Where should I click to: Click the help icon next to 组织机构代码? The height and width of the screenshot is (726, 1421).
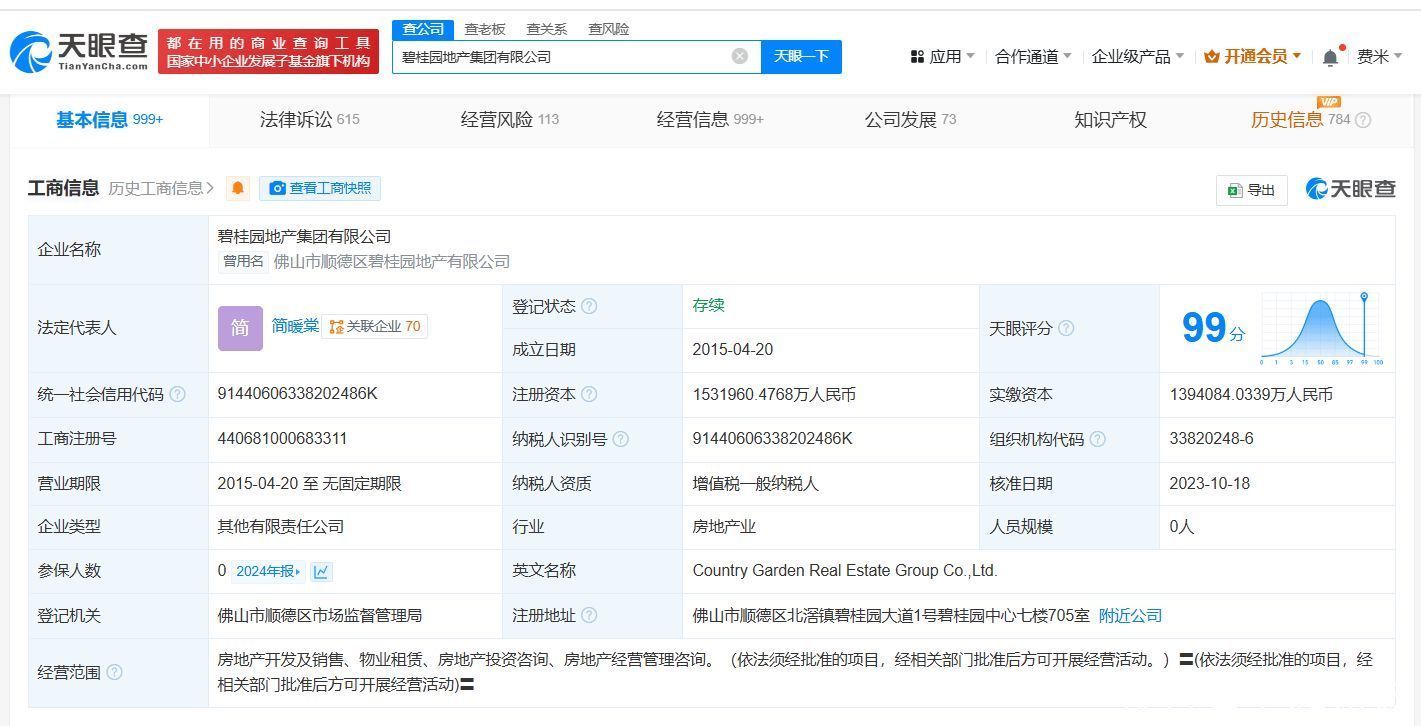[1097, 439]
